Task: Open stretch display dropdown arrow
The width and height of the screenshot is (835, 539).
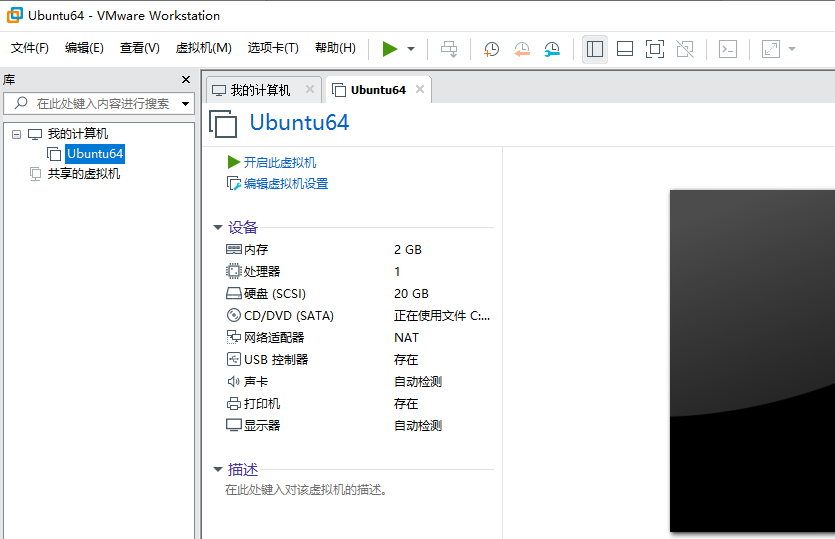Action: pos(792,49)
